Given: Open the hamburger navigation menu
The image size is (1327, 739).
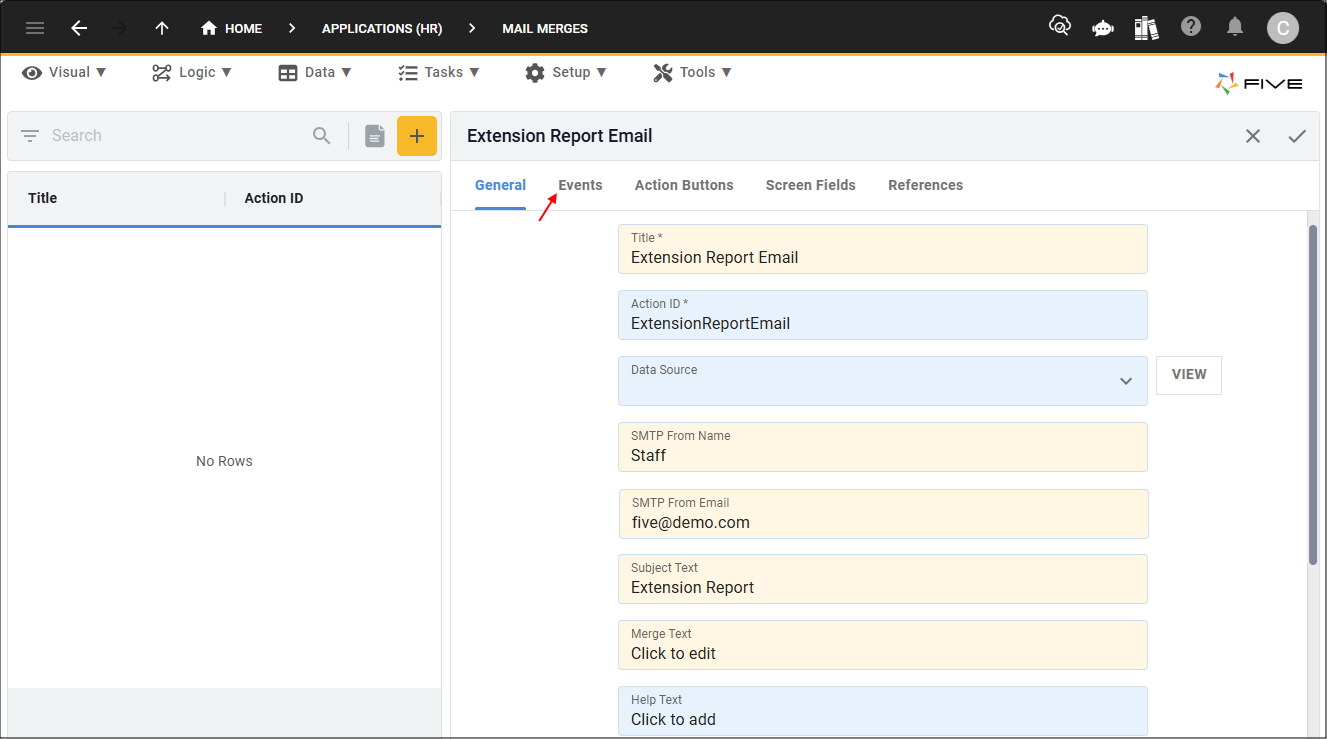Looking at the screenshot, I should 35,28.
